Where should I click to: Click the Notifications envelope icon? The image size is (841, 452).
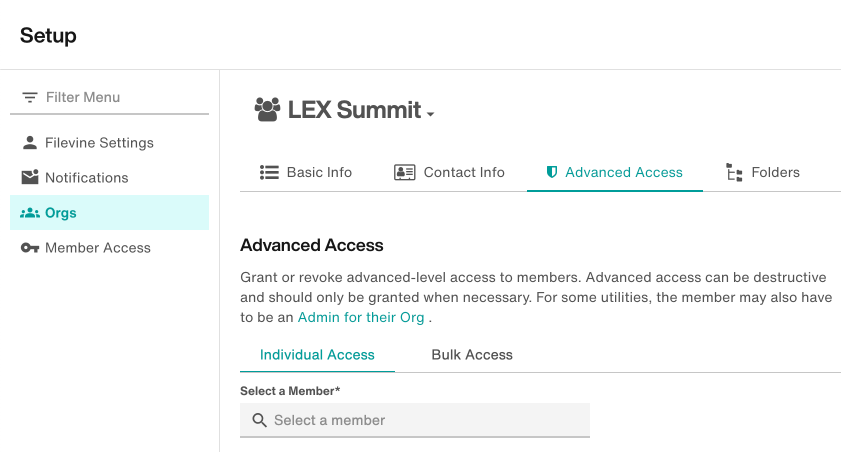tap(30, 178)
